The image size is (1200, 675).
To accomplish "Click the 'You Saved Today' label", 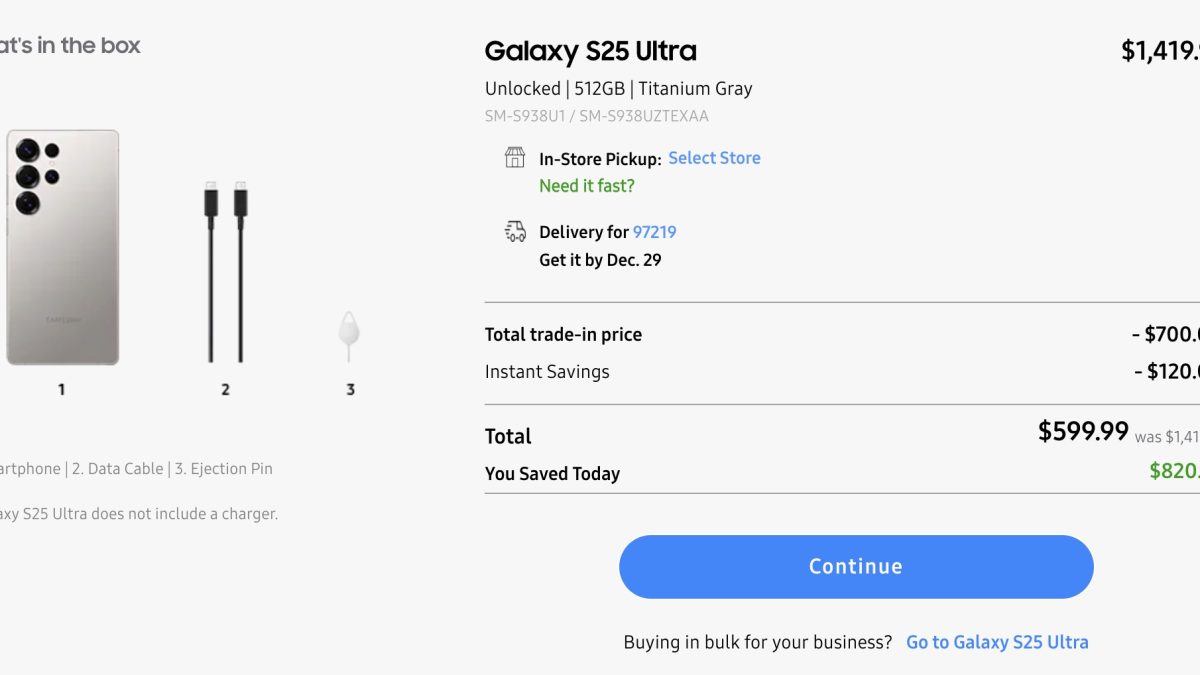I will click(552, 474).
